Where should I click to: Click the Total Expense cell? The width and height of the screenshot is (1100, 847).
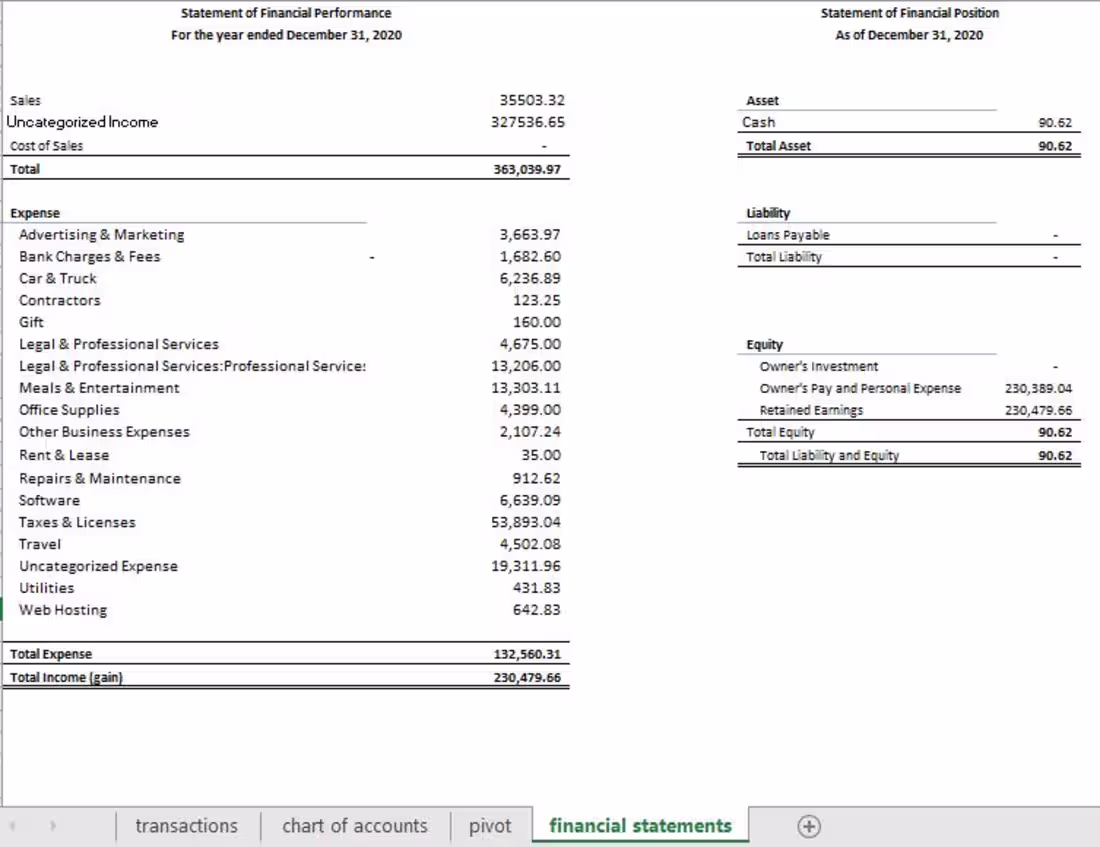pyautogui.click(x=50, y=653)
